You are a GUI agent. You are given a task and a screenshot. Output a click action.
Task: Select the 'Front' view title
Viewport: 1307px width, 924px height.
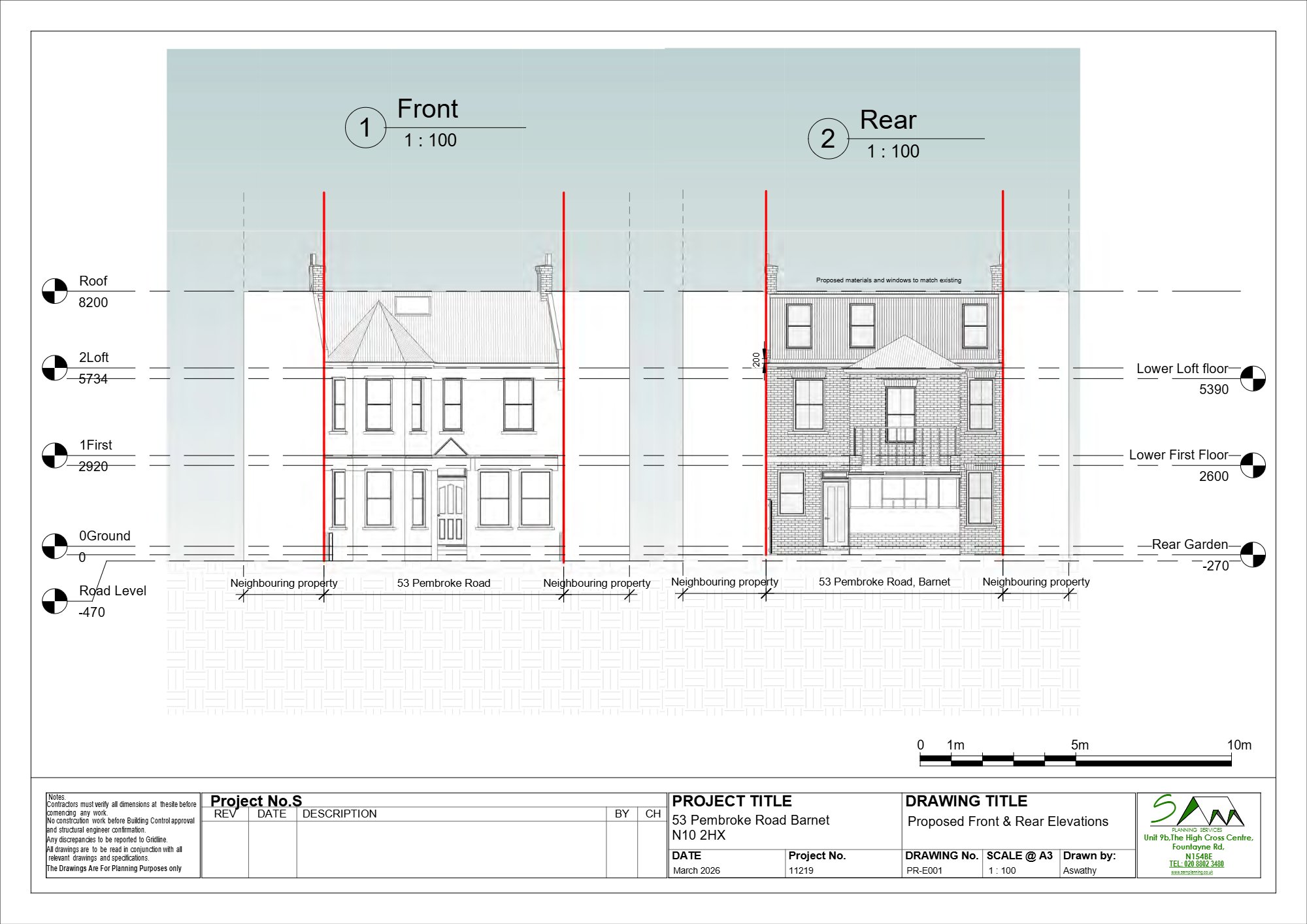point(427,108)
